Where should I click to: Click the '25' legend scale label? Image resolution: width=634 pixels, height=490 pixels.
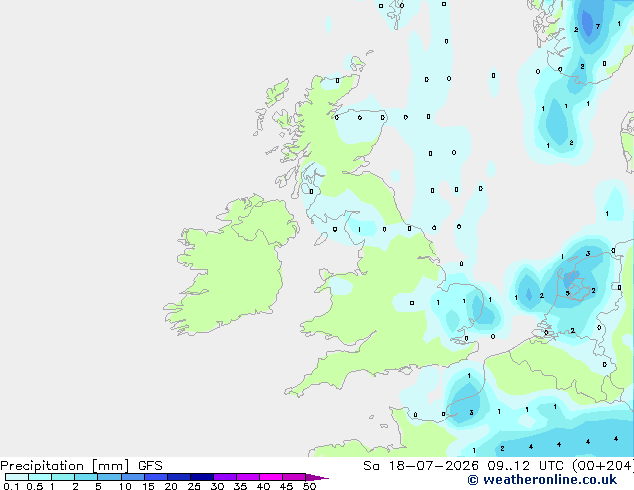pyautogui.click(x=194, y=486)
